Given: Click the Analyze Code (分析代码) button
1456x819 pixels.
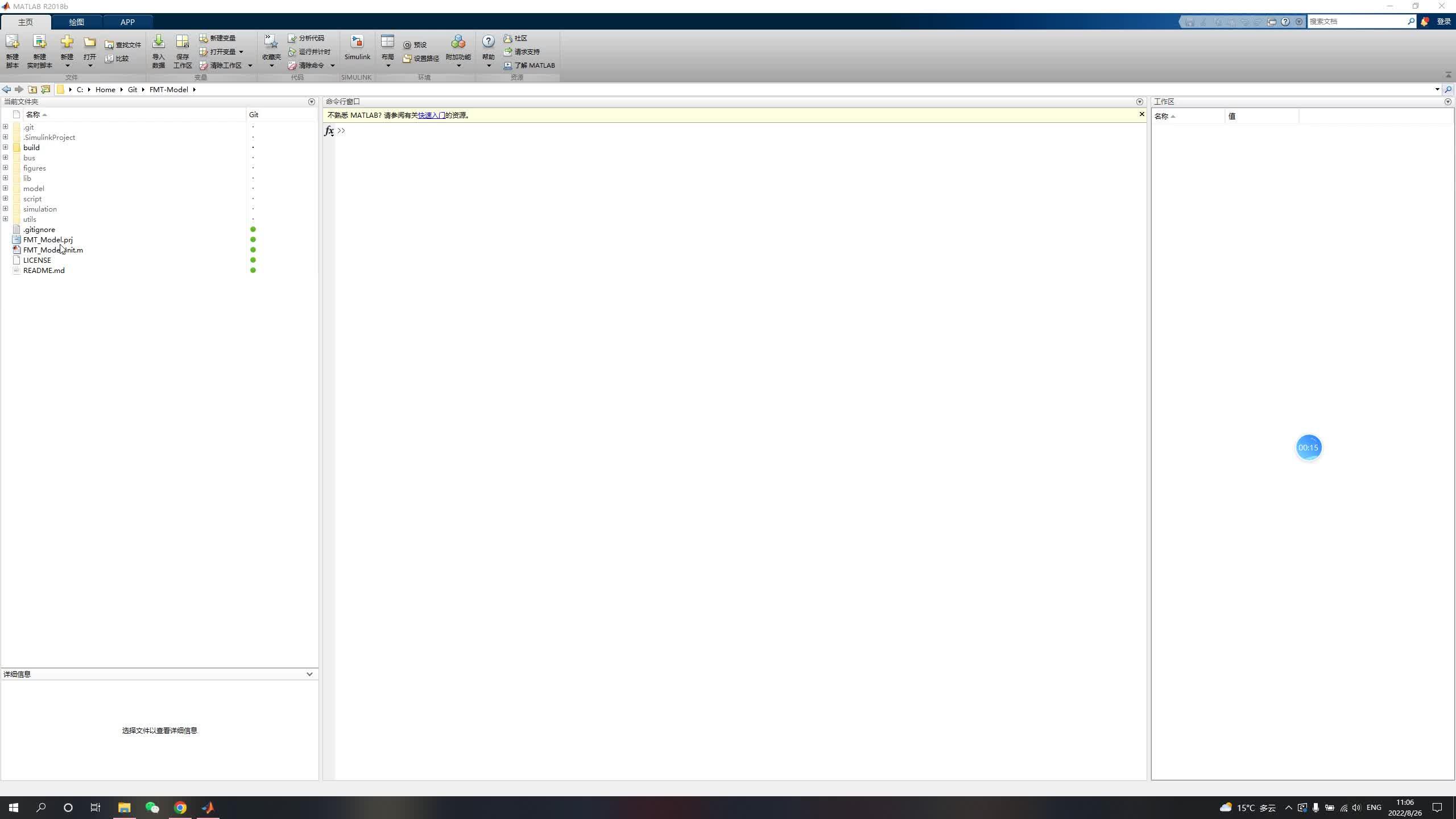Looking at the screenshot, I should tap(292, 38).
